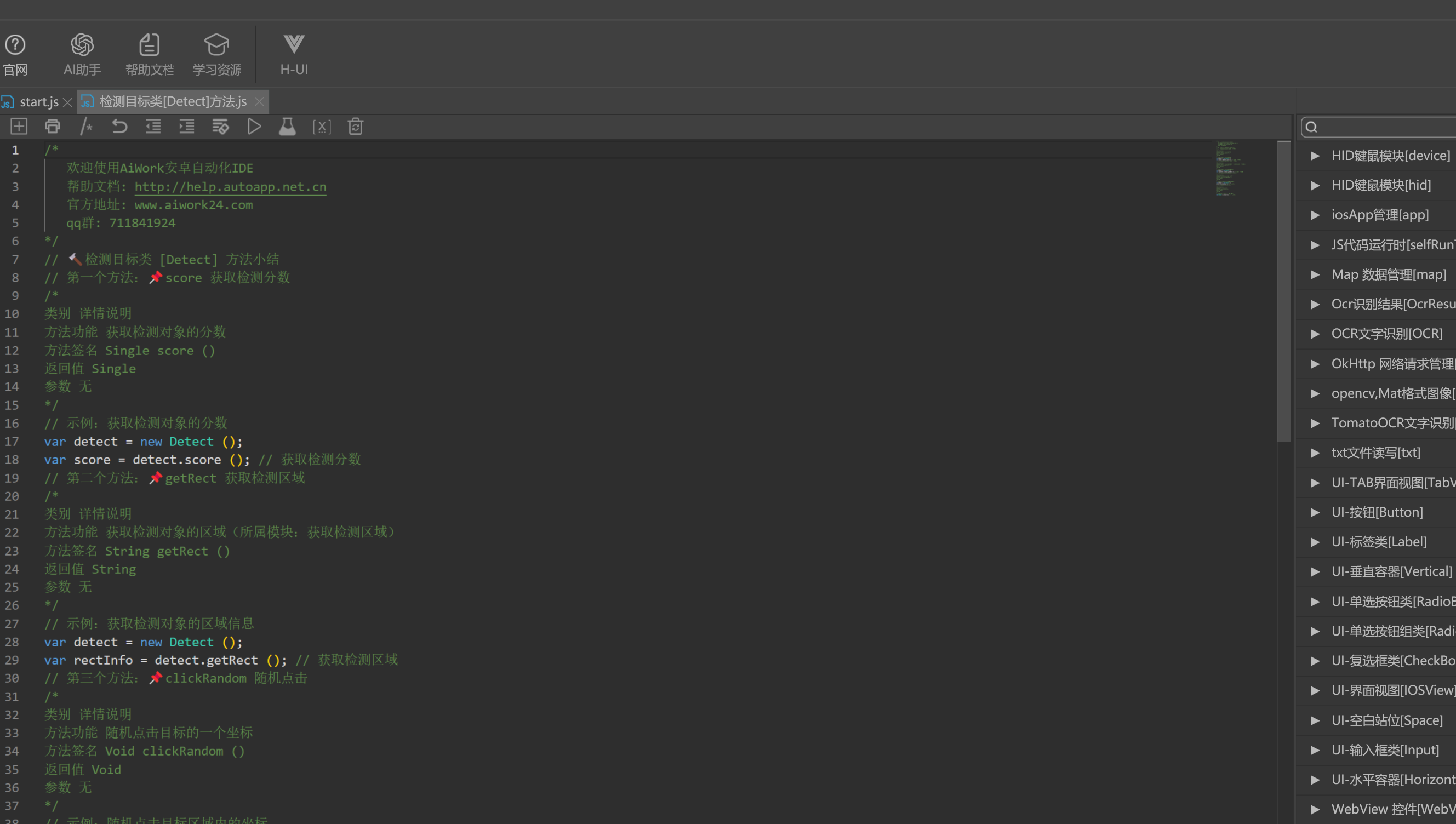Expand opencv,Mat格式图像 tree node
Image resolution: width=1456 pixels, height=824 pixels.
coord(1315,393)
